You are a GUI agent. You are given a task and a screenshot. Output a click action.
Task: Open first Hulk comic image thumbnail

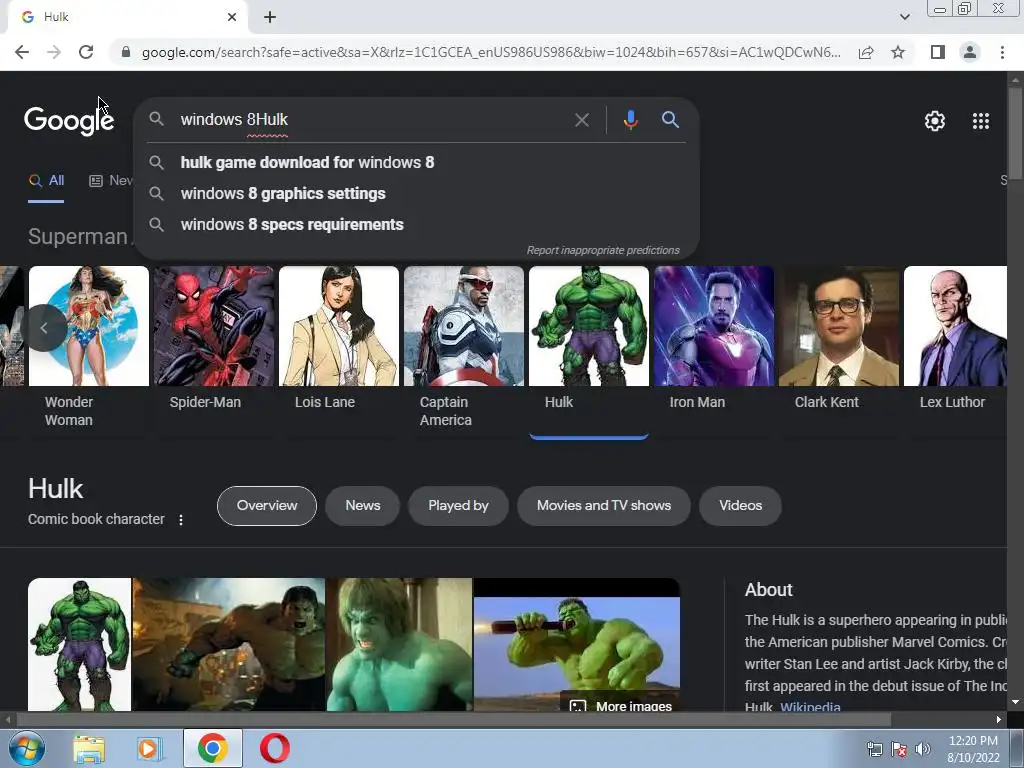(x=80, y=644)
